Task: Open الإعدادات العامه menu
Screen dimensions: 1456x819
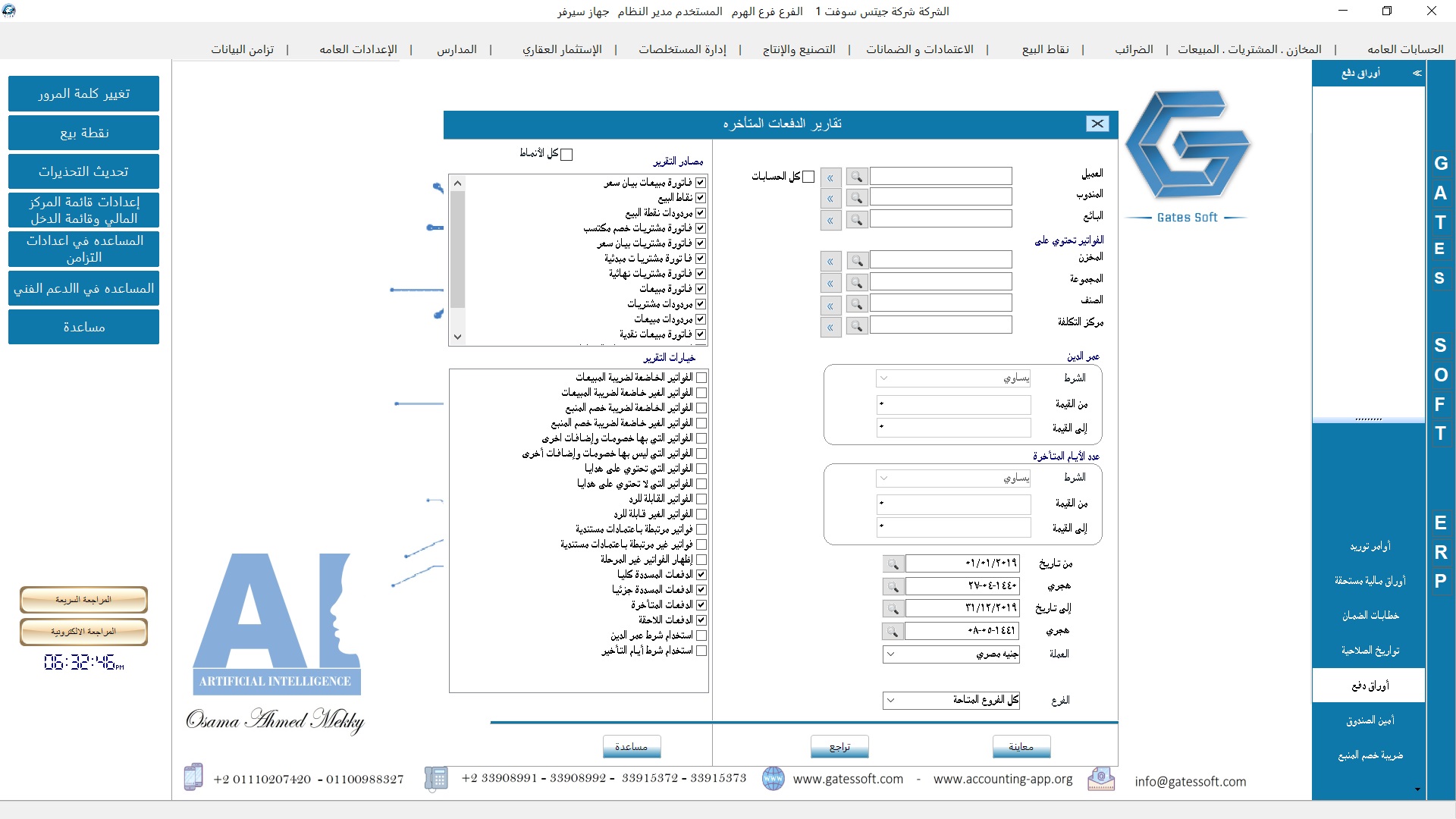Action: (358, 49)
